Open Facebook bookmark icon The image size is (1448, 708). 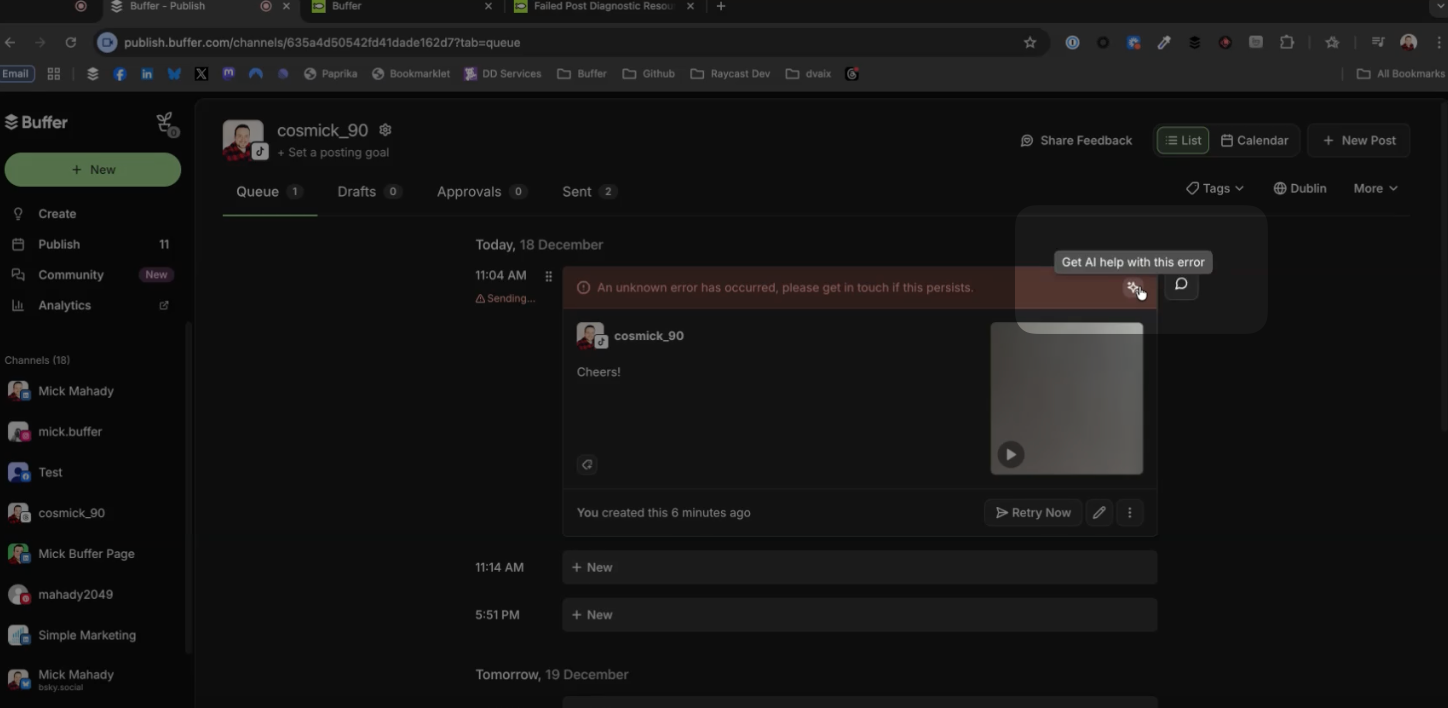[120, 74]
